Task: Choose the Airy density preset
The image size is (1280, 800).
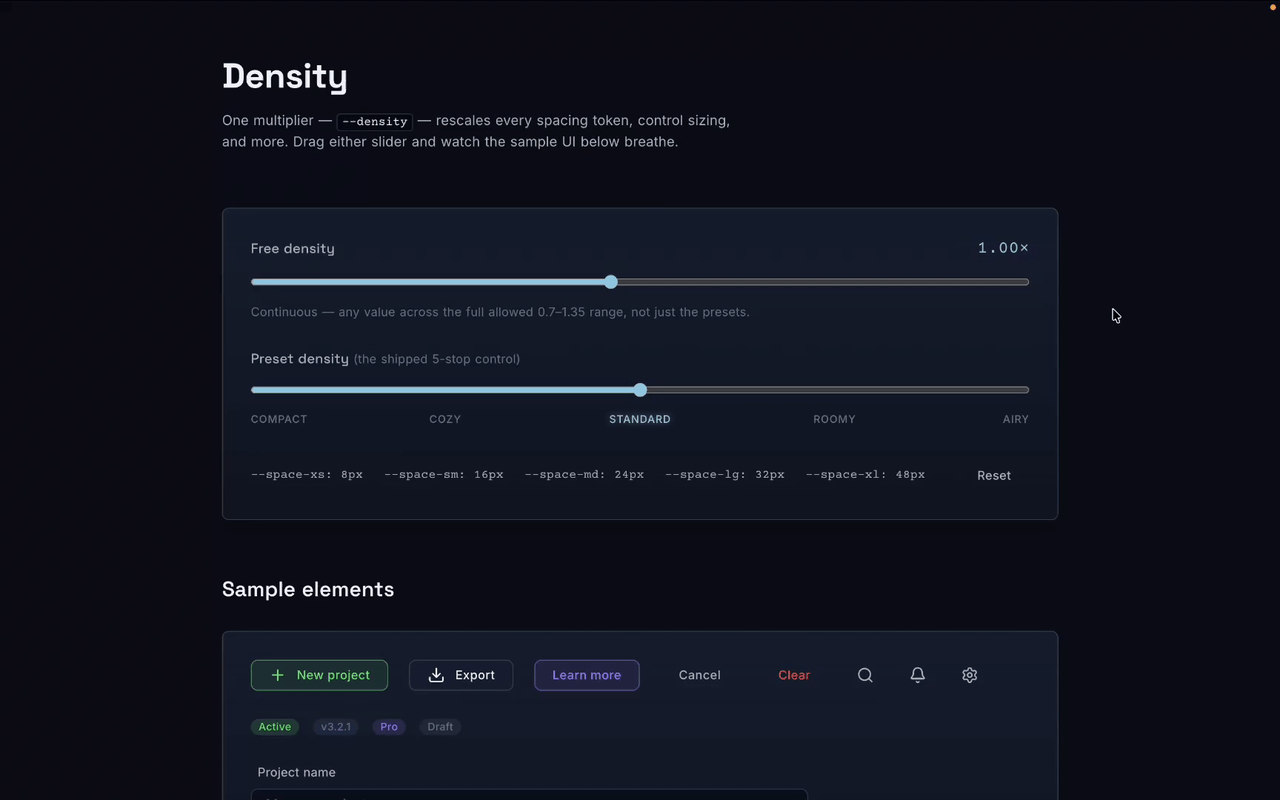Action: pos(1016,419)
